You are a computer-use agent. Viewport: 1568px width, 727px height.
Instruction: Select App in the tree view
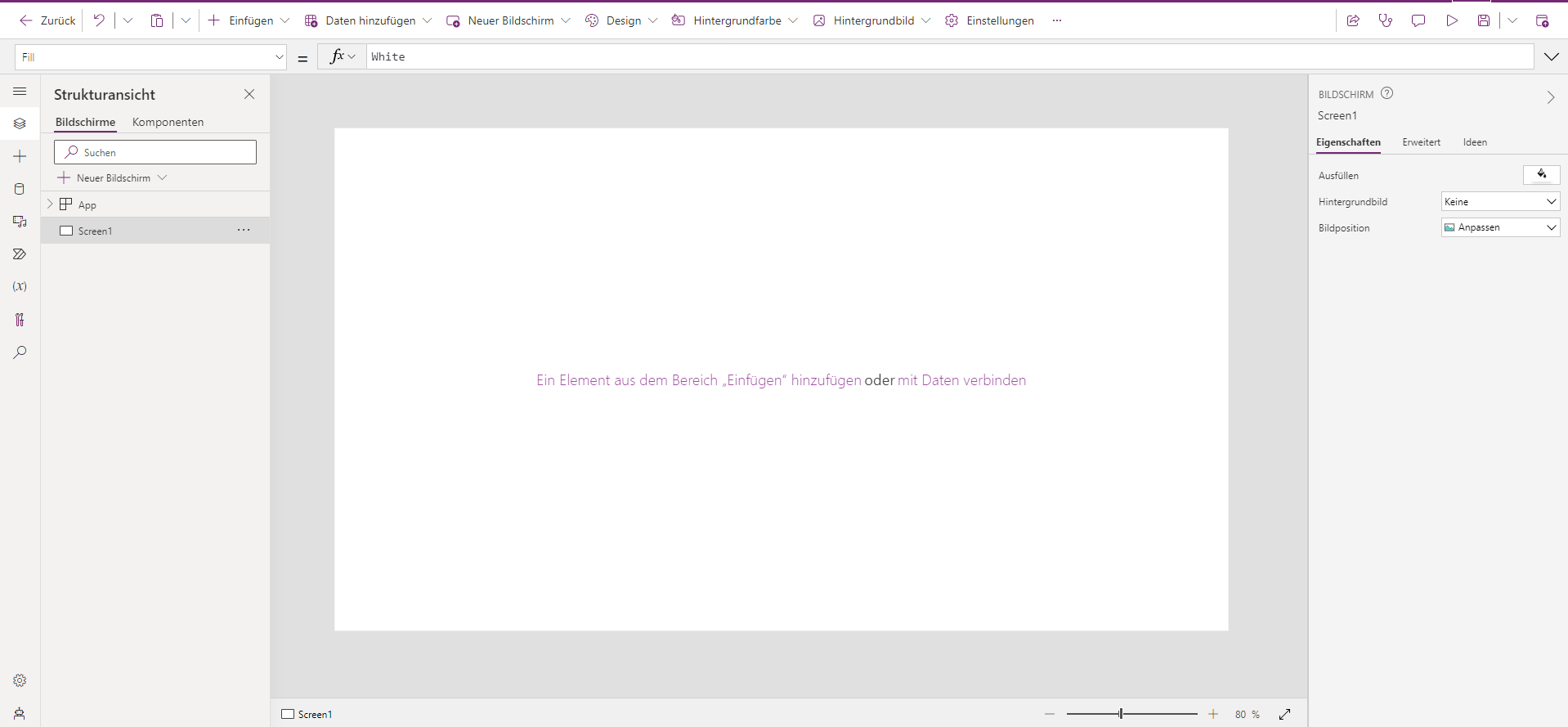(x=87, y=204)
